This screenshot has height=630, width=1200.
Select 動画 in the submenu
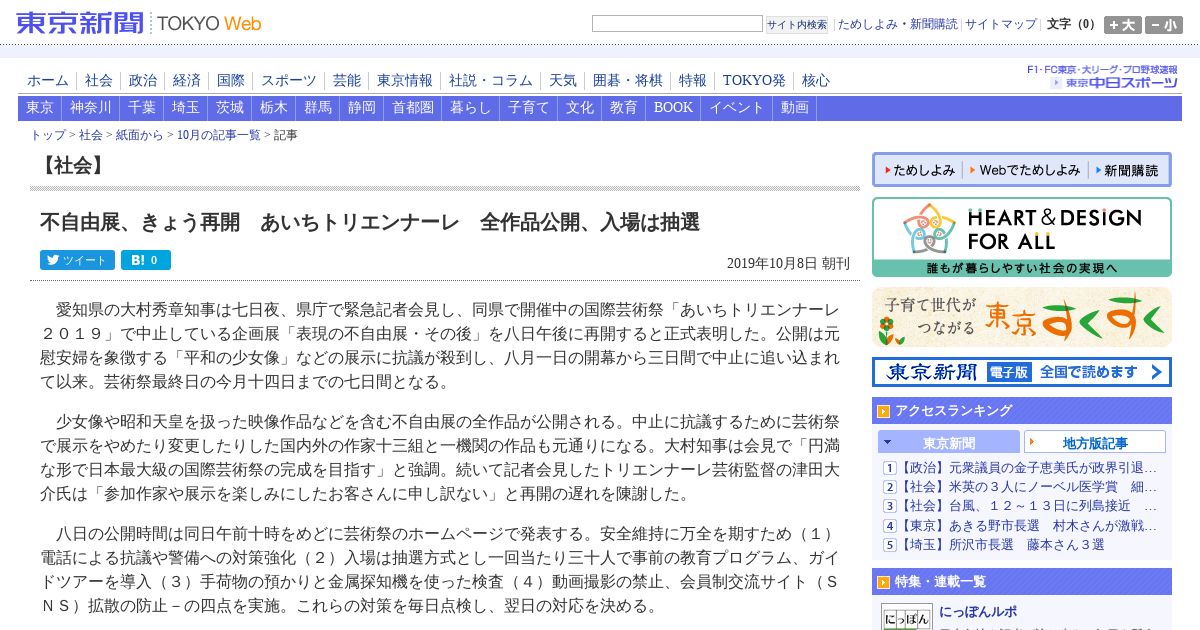coord(795,108)
